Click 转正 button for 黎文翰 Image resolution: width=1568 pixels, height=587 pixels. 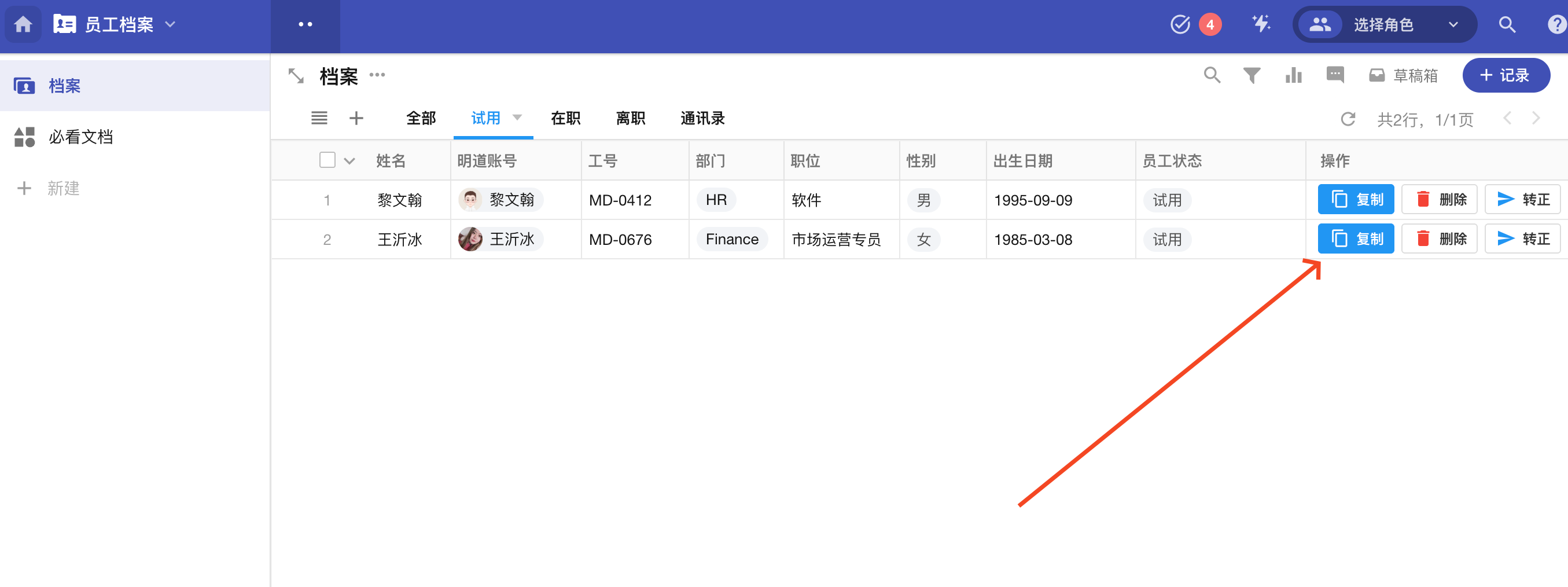tap(1522, 200)
